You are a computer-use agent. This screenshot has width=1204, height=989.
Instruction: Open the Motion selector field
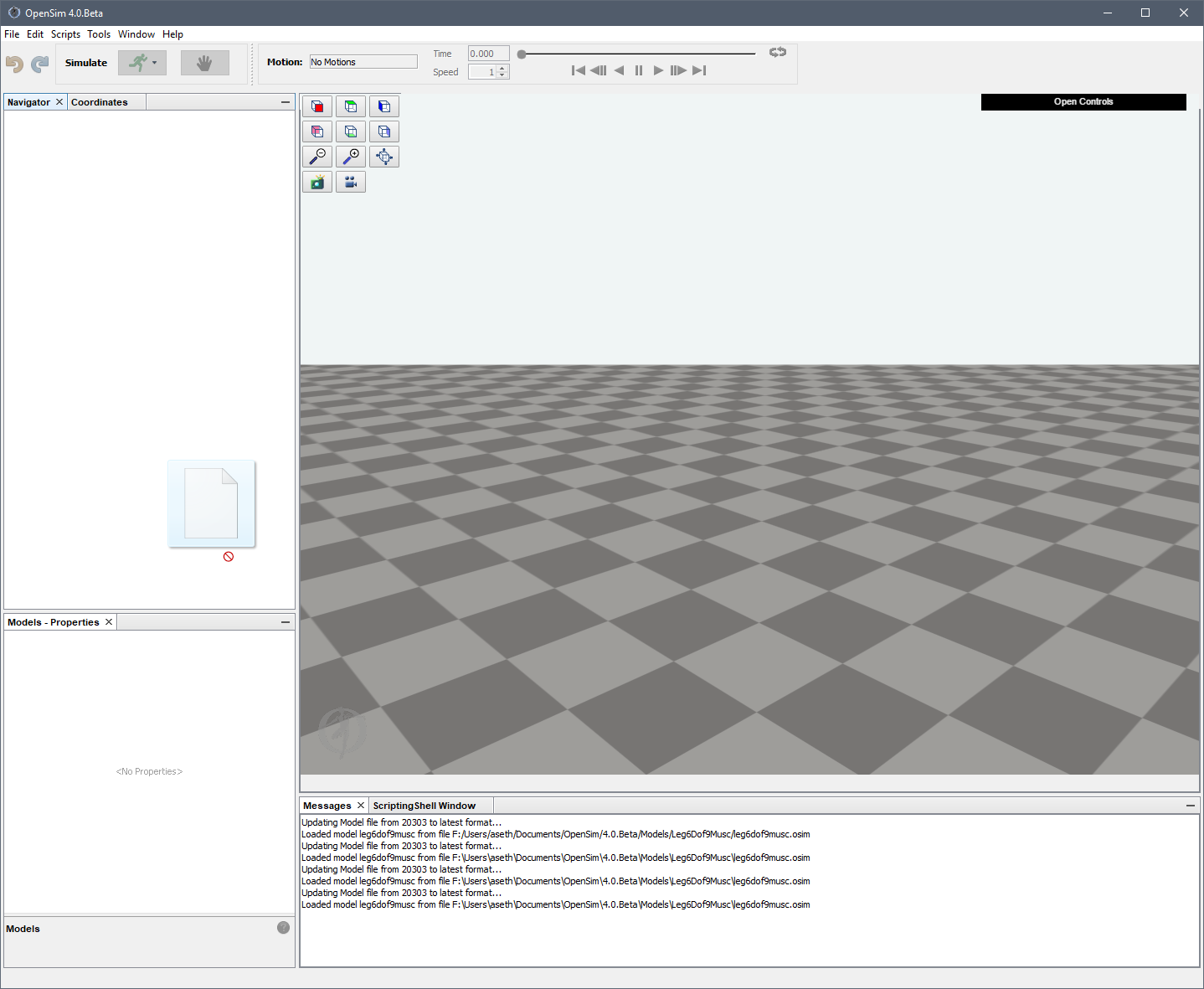(x=363, y=61)
